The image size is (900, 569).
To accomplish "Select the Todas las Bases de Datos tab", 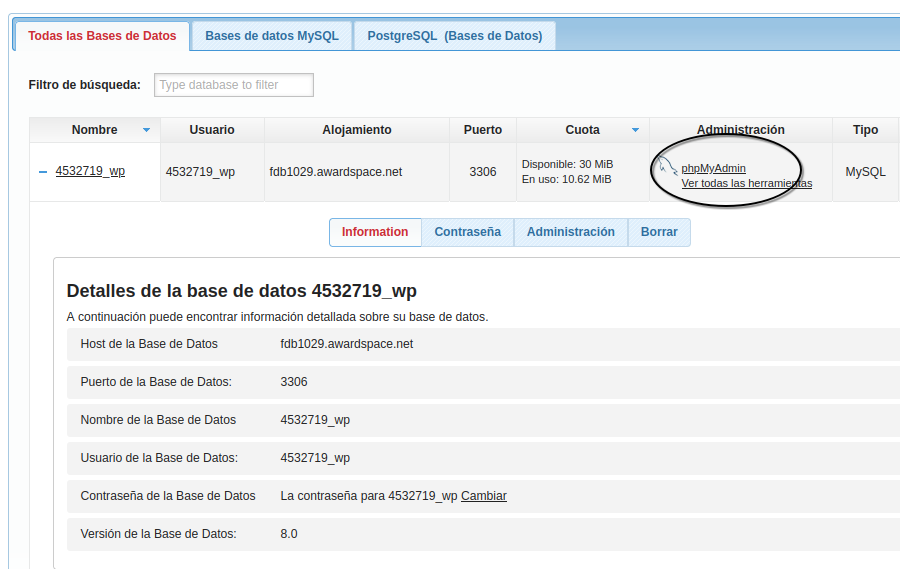I will (102, 36).
